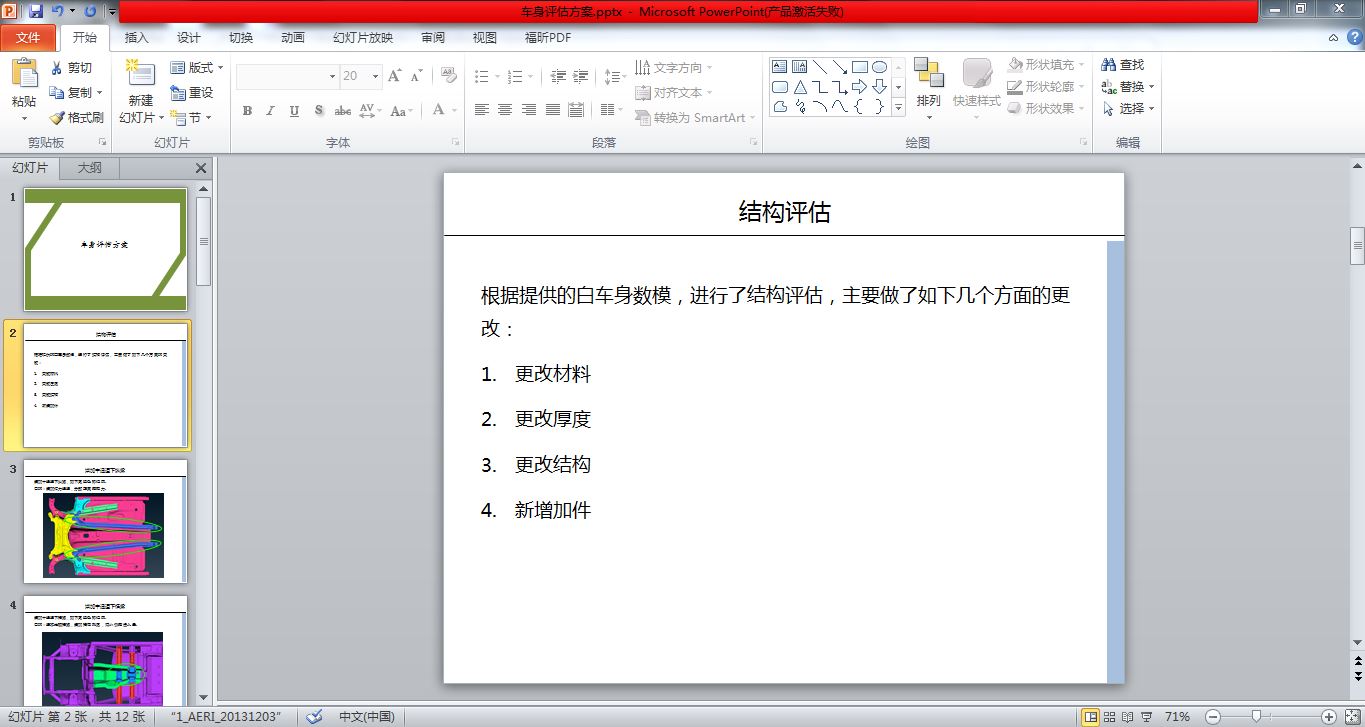
Task: Click the Format Painter (格式刷) icon
Action: tap(57, 118)
